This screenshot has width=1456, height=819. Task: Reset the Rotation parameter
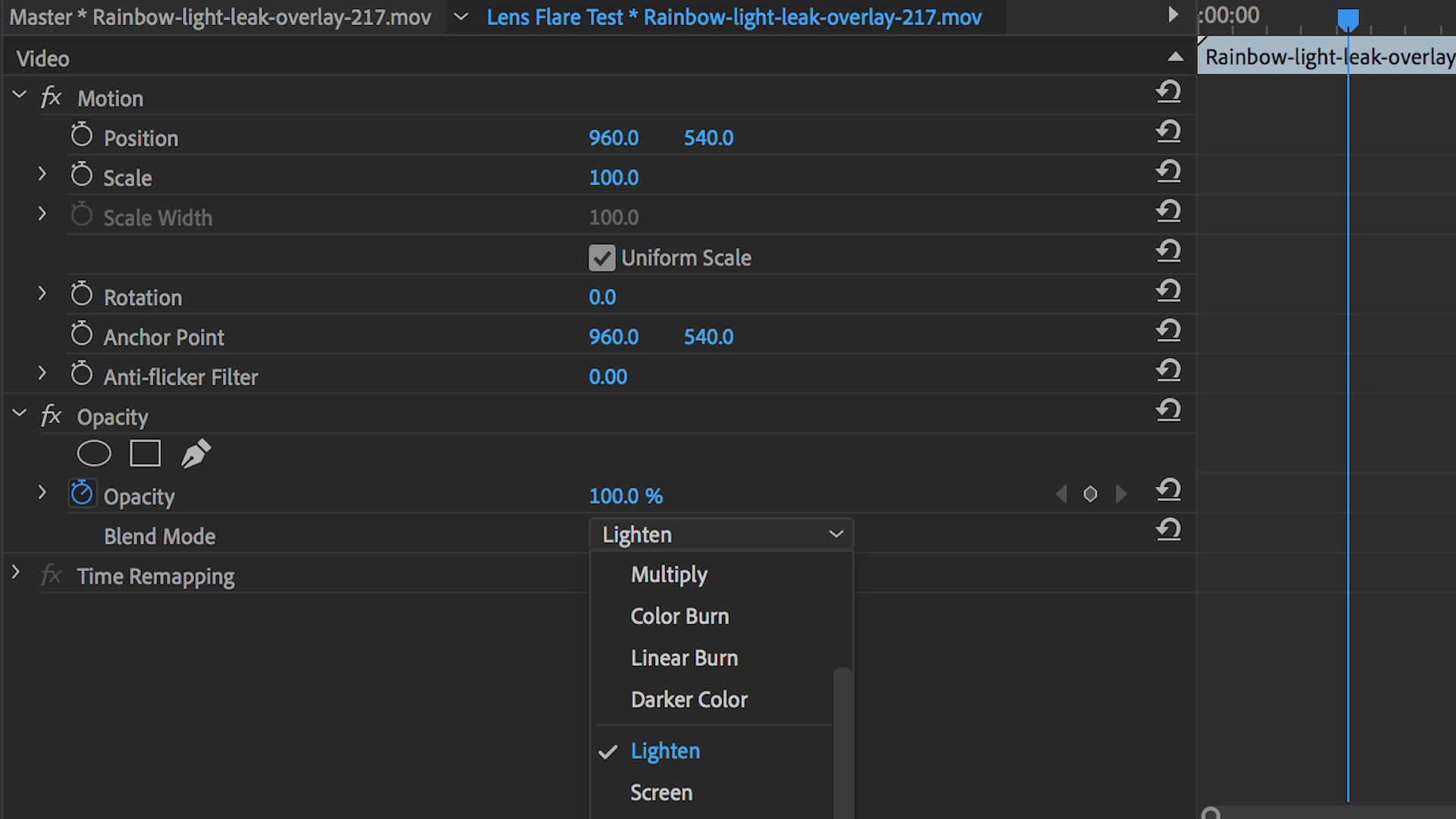[1168, 291]
